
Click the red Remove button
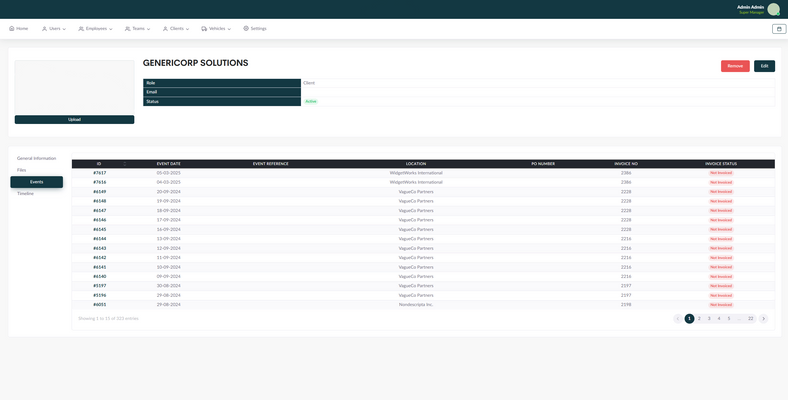click(x=735, y=66)
